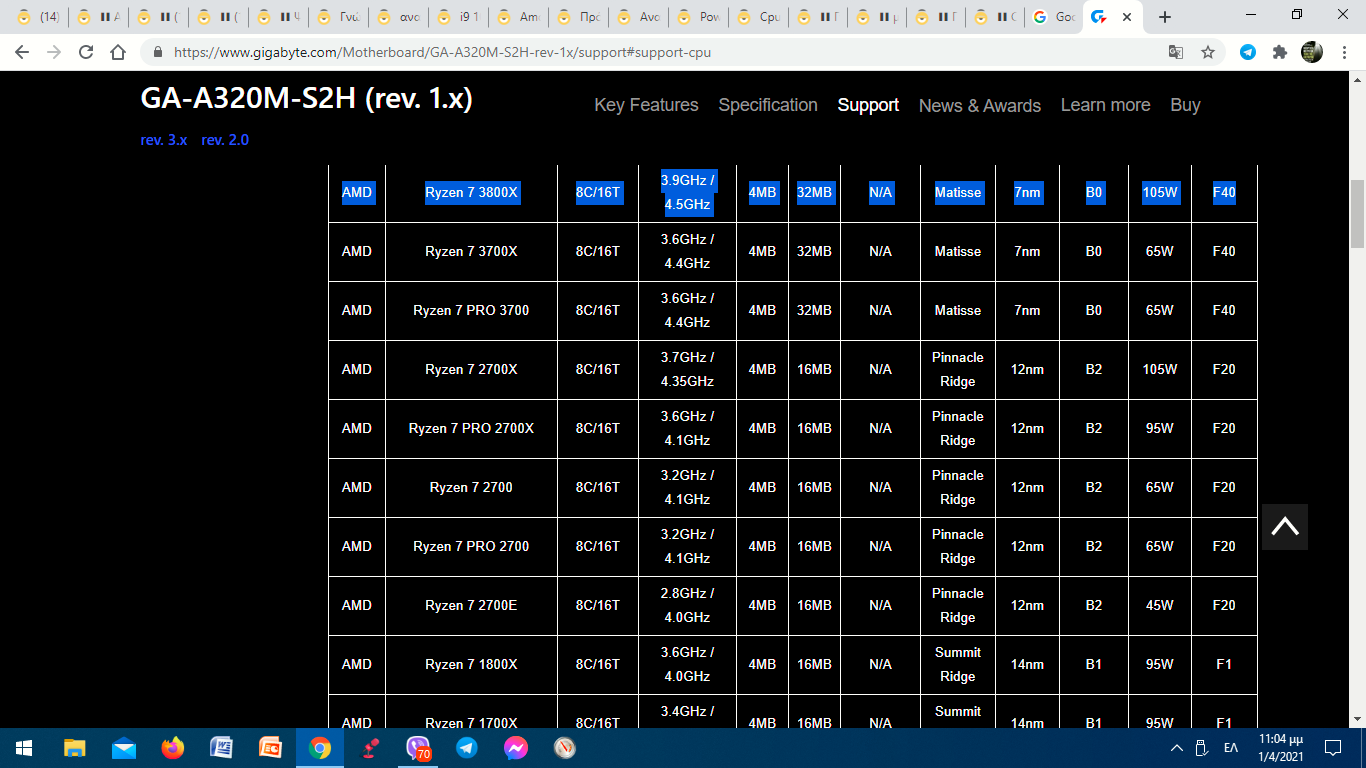Open Viber from the taskbar

point(418,748)
